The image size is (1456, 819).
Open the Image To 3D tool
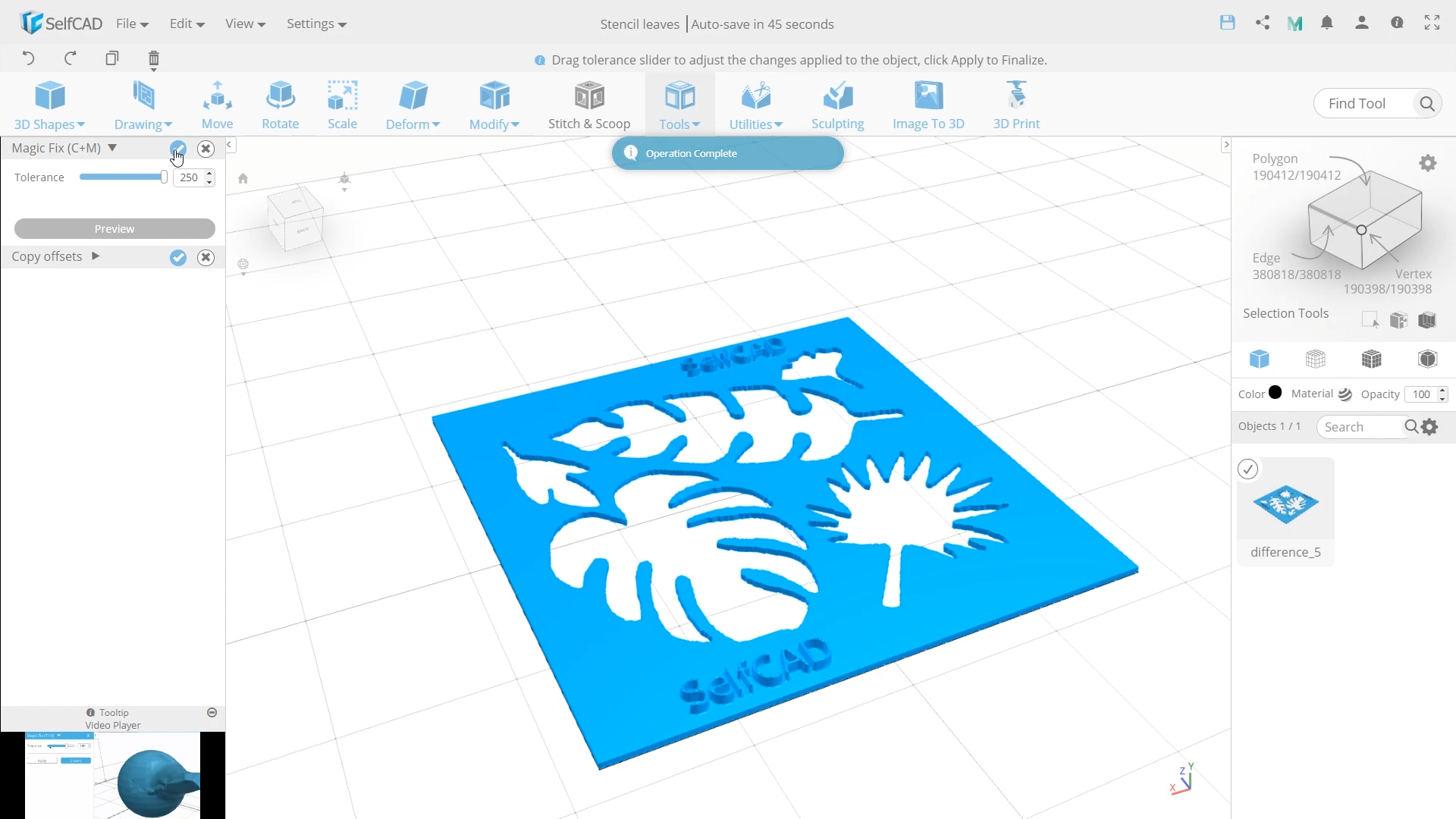(x=928, y=105)
